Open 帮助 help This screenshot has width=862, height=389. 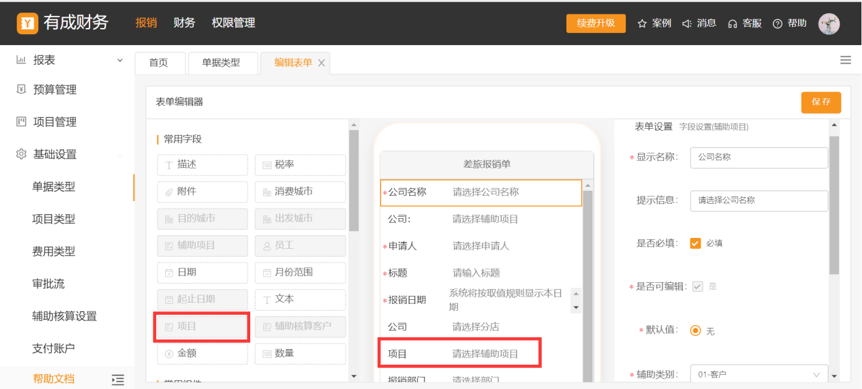(x=789, y=24)
